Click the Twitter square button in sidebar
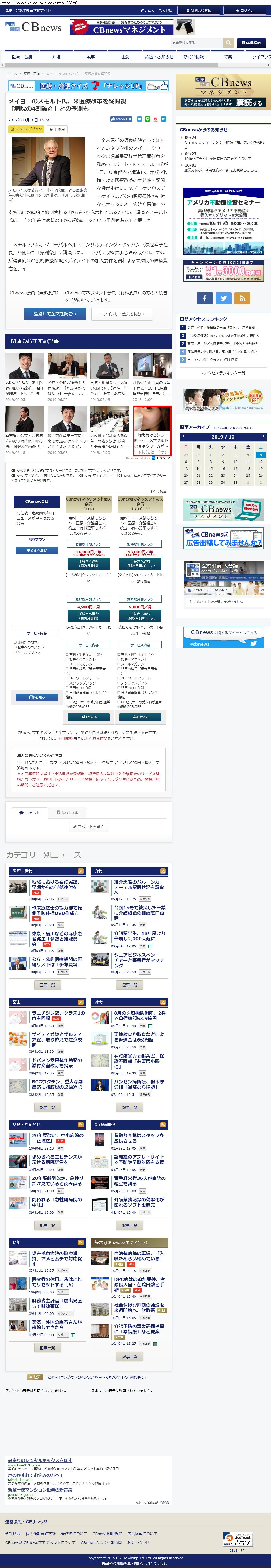Screen dimensions: 271x1568 224,298
